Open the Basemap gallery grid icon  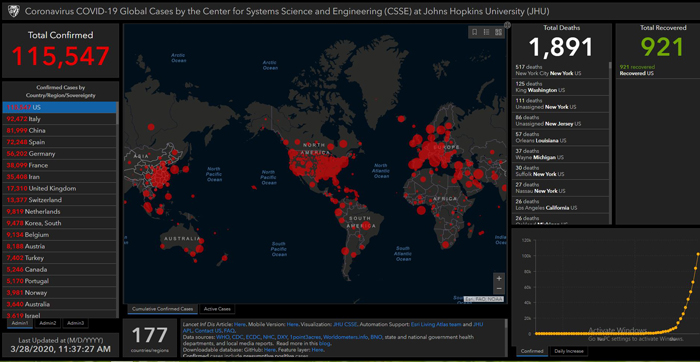498,32
